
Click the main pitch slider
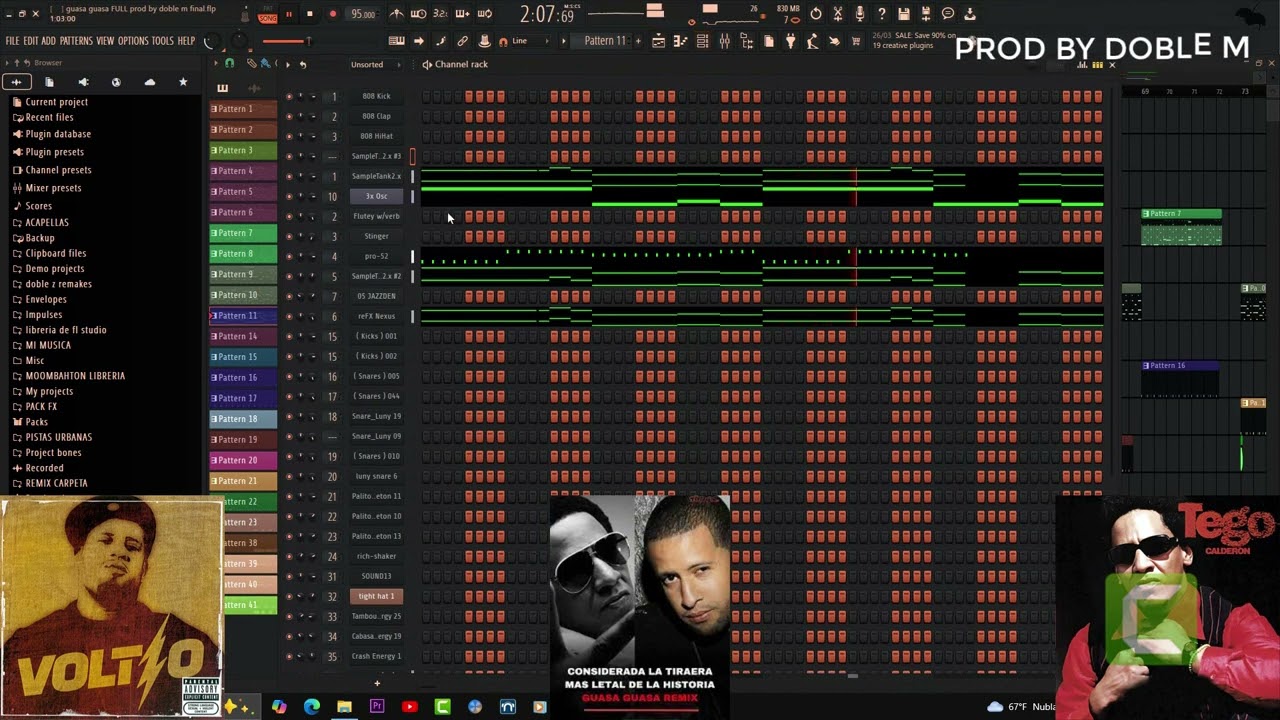pos(285,41)
